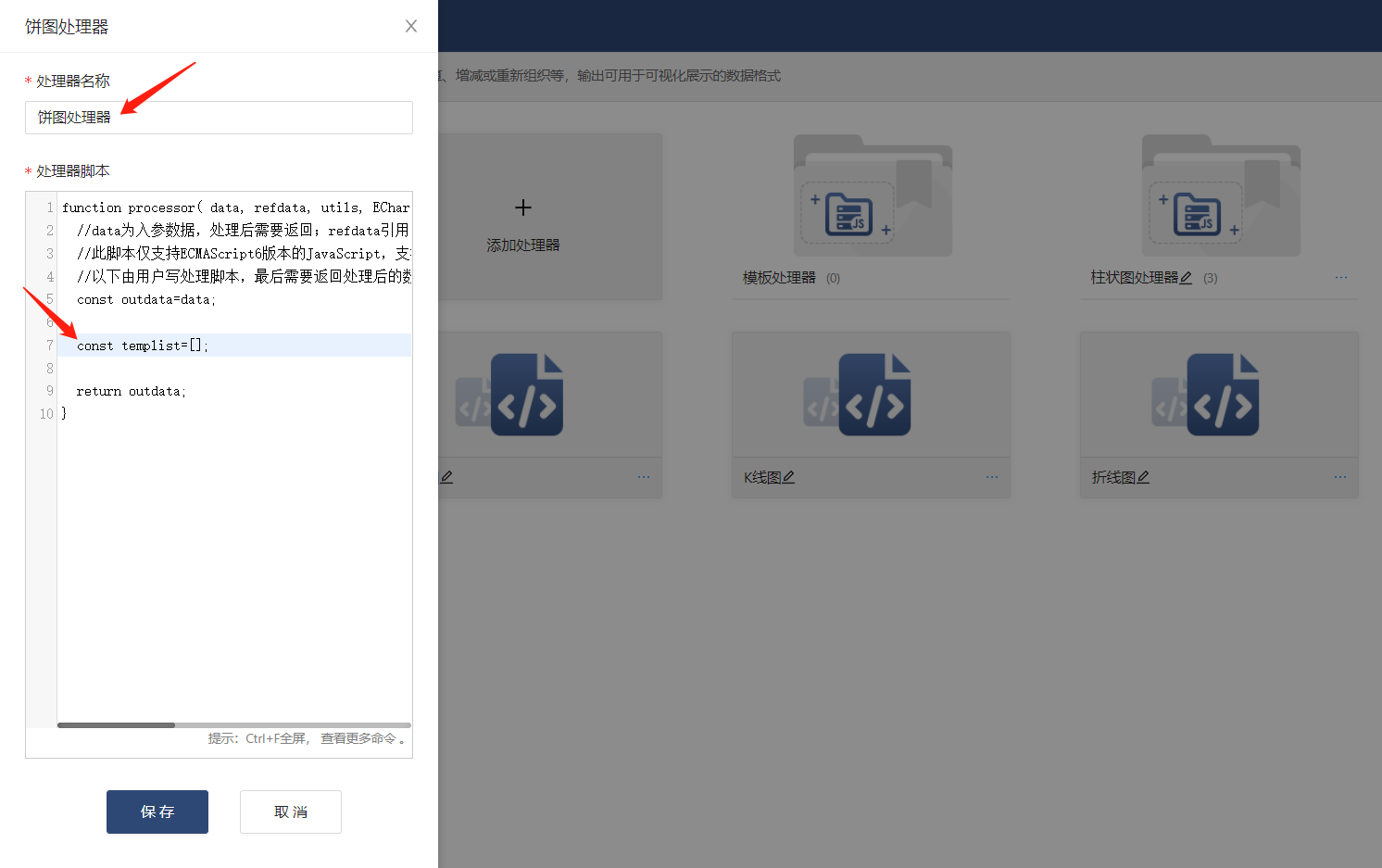Click the 折线图 card title

[1113, 477]
